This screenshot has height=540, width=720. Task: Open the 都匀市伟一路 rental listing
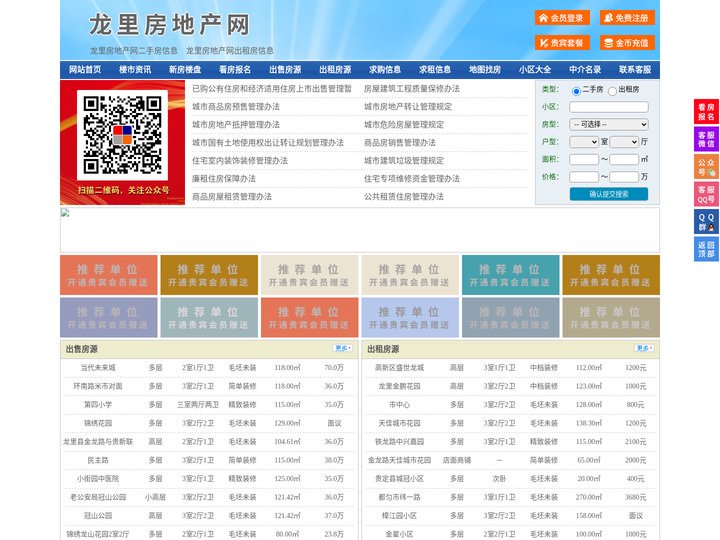(x=399, y=497)
